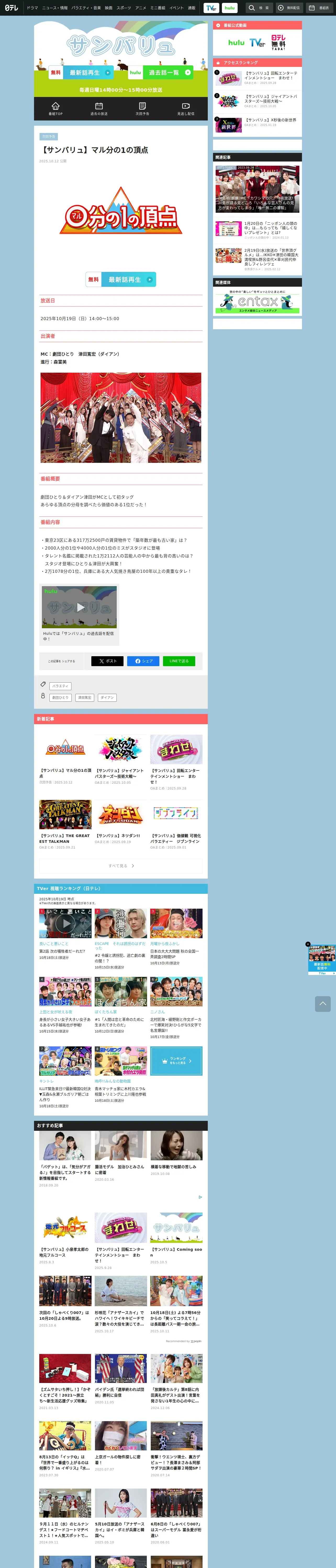Click the popIn recommended logo

click(x=196, y=1341)
